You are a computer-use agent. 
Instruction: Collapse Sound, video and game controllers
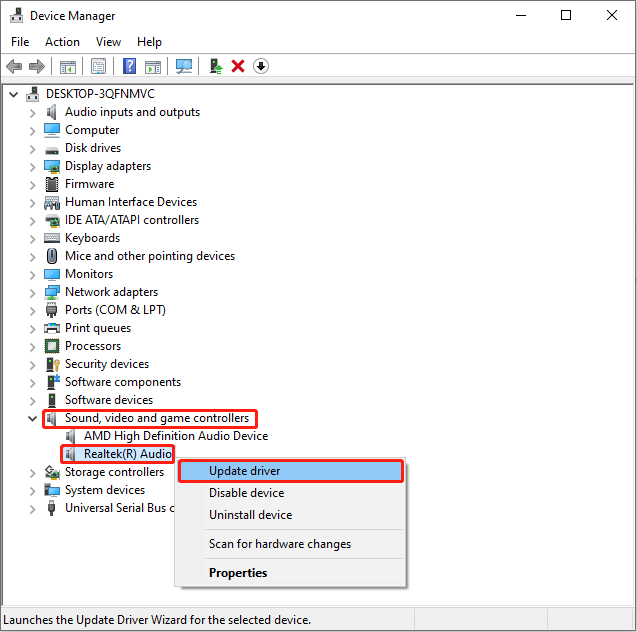[33, 418]
